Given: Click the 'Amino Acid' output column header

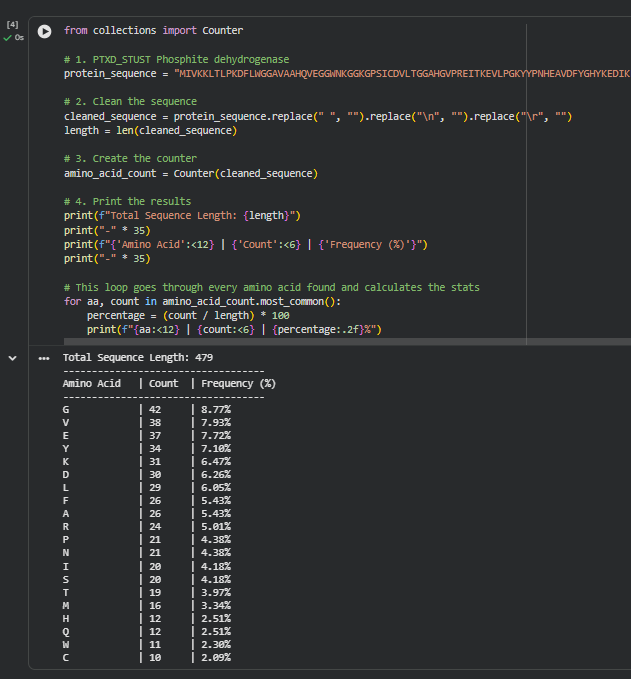Looking at the screenshot, I should (x=91, y=384).
